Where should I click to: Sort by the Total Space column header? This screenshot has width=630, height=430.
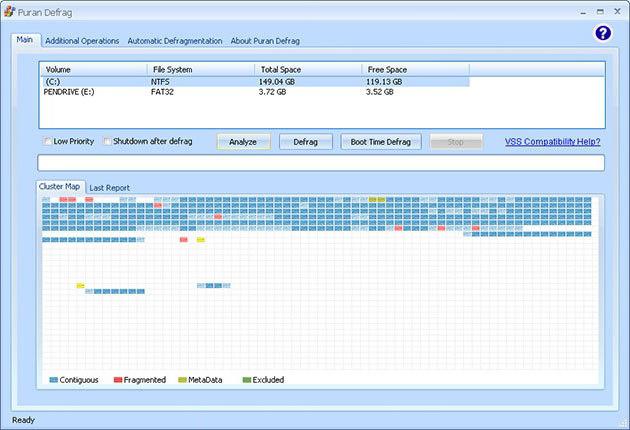[x=309, y=70]
